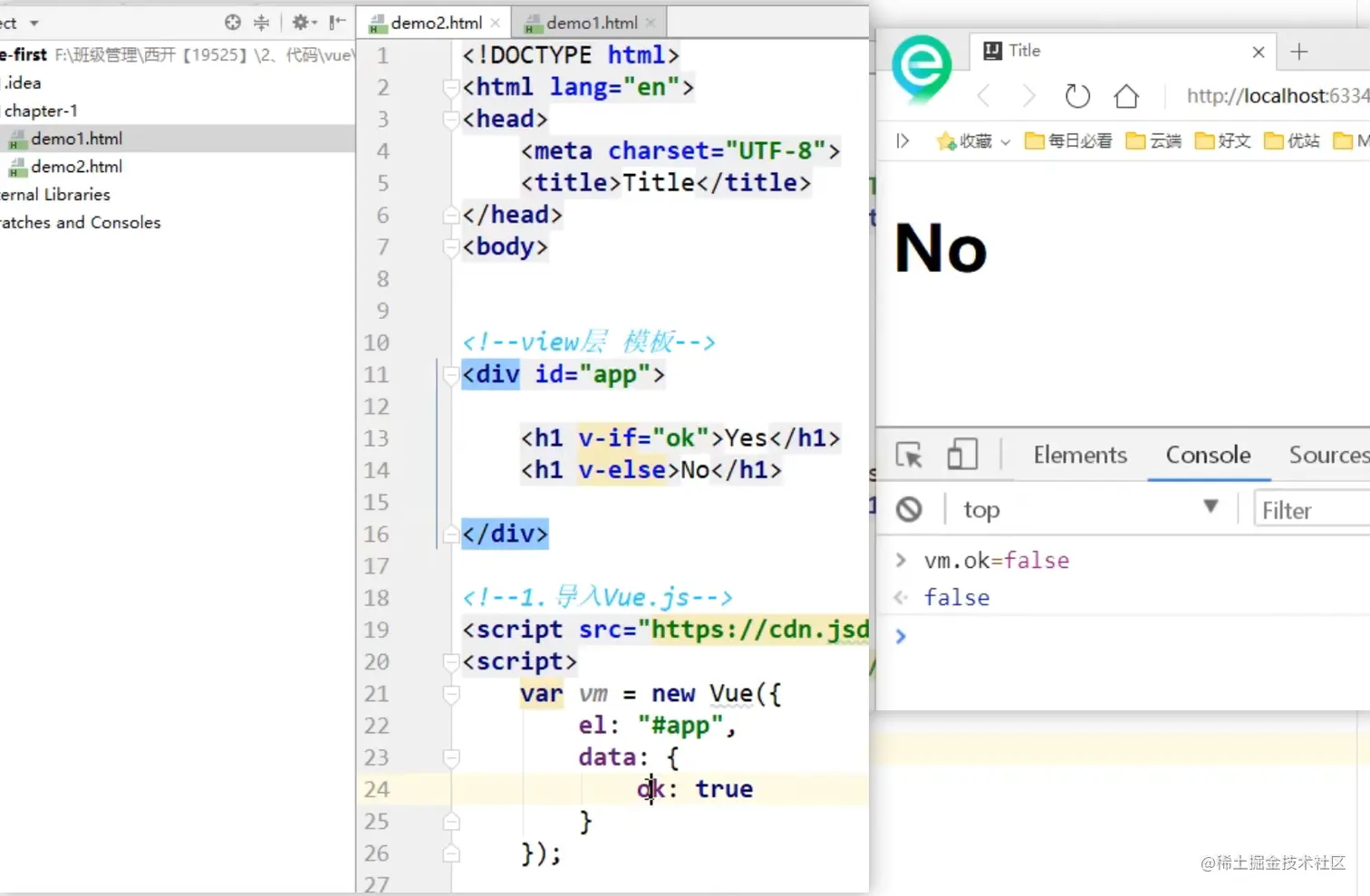Open the project panel gear settings
This screenshot has width=1370, height=896.
(x=304, y=23)
